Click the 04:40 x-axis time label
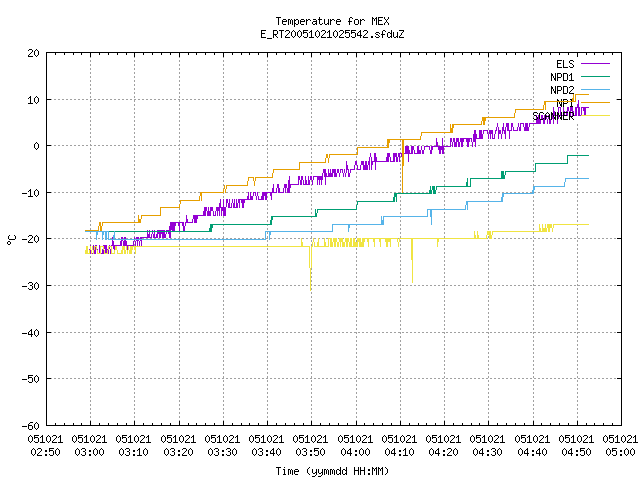 533,452
